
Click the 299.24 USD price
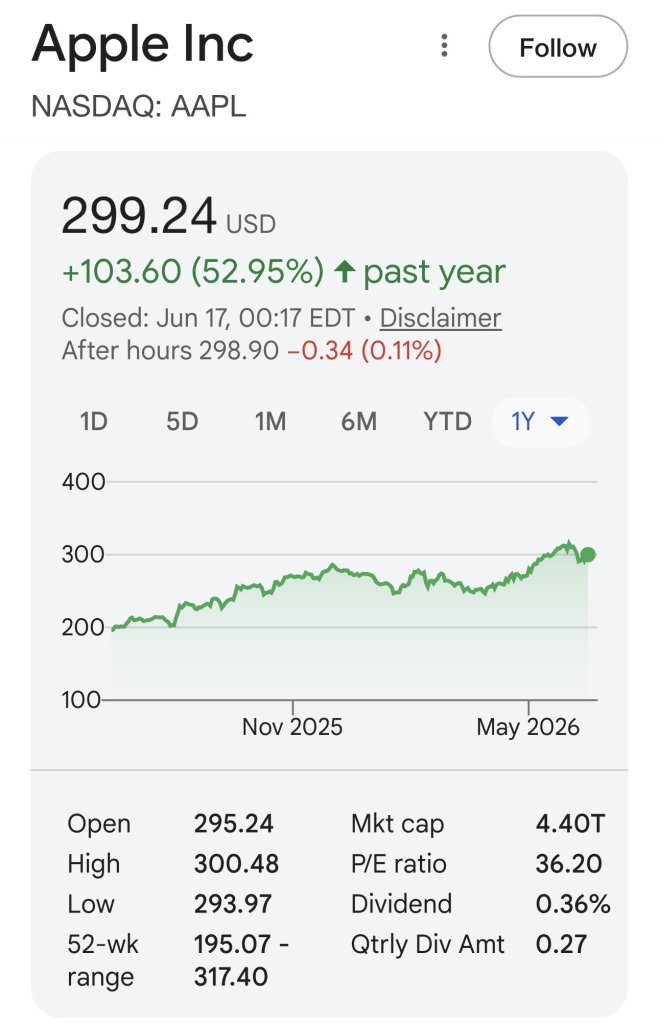tap(168, 216)
